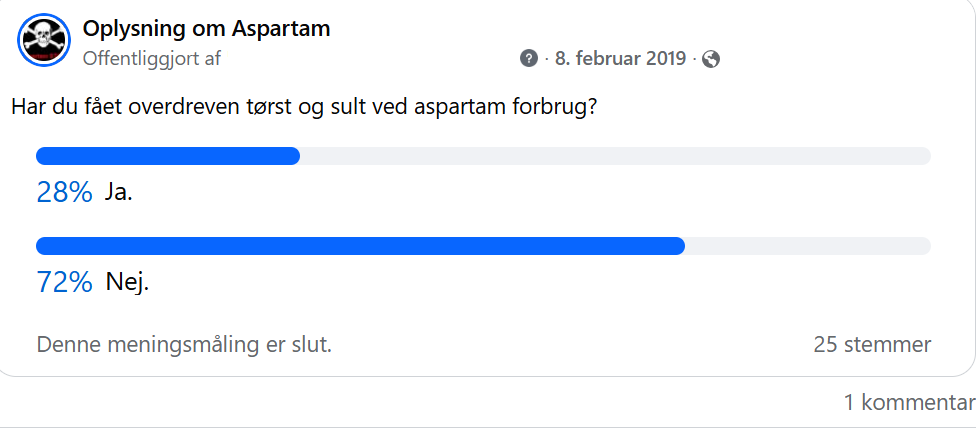This screenshot has width=979, height=430.
Task: Open the Oplysning om Aspartam page name
Action: pyautogui.click(x=206, y=29)
